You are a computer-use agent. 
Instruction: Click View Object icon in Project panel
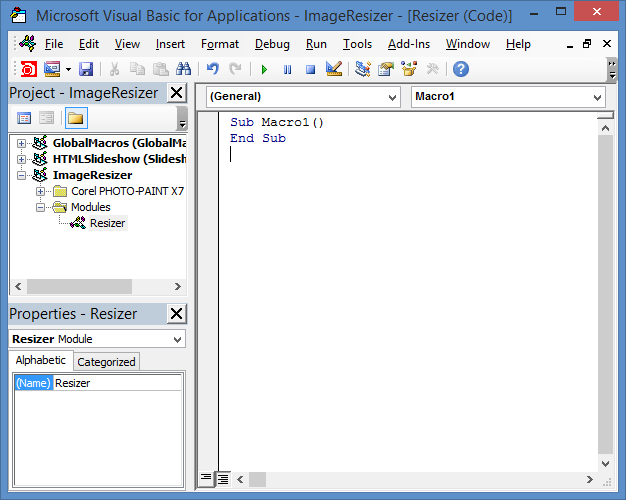[47, 118]
